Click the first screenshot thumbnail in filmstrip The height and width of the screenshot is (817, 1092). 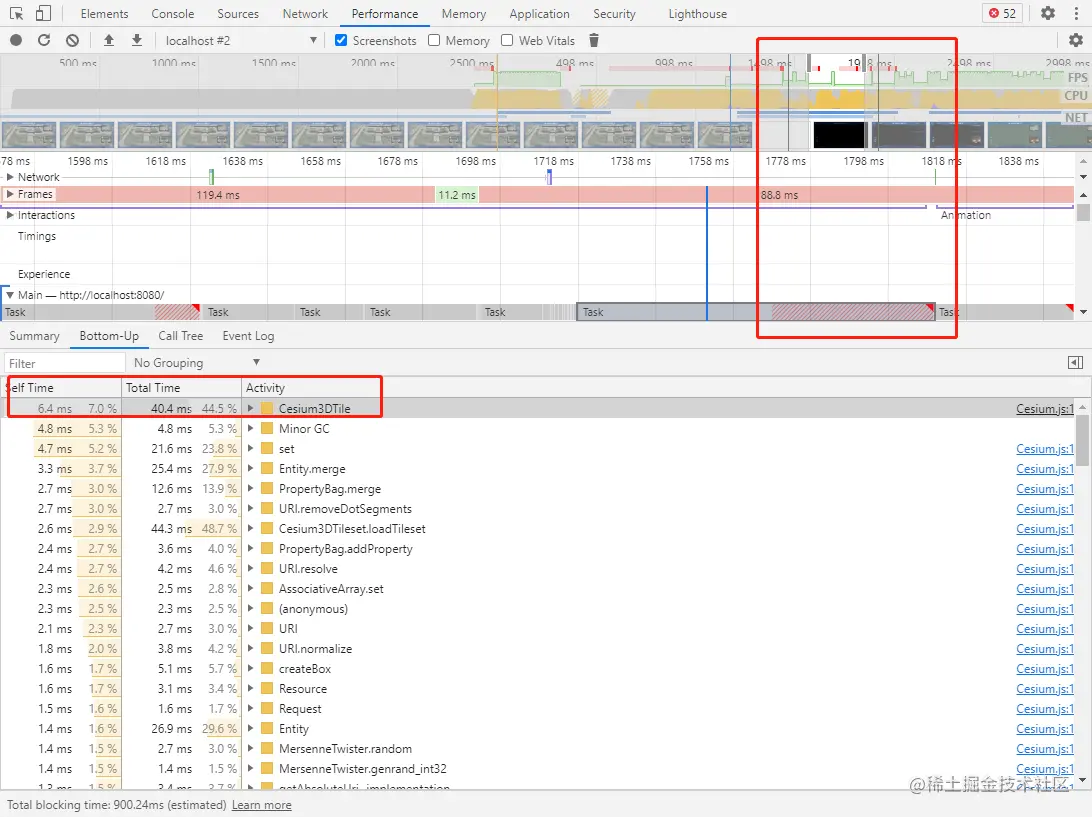coord(29,134)
